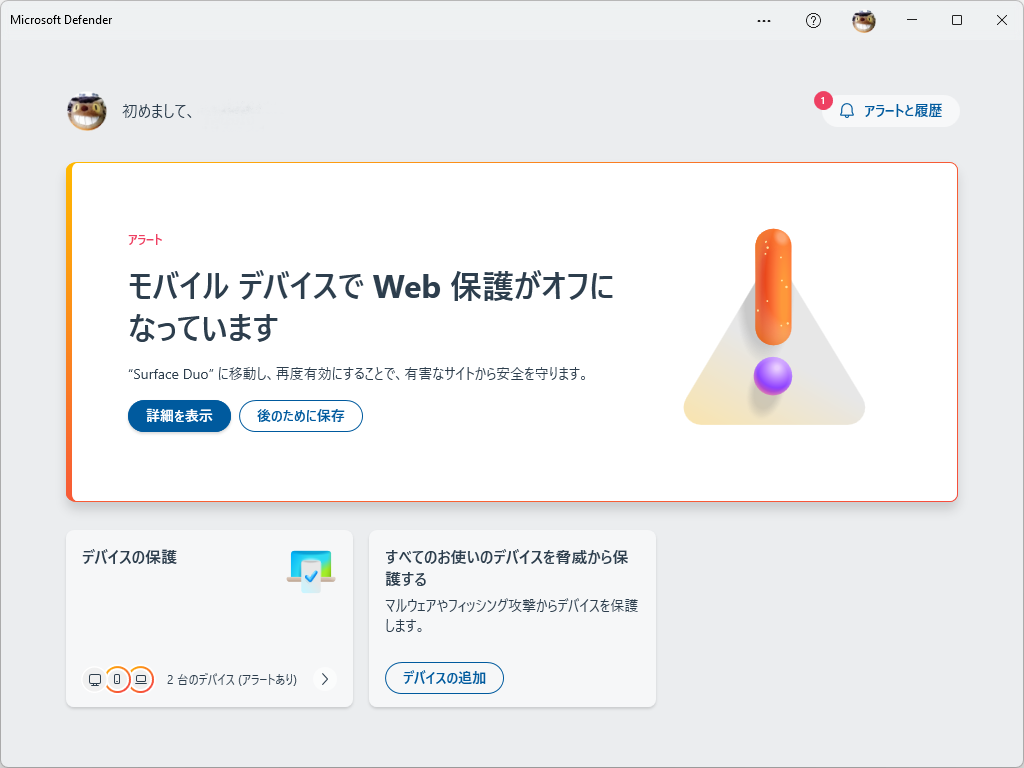This screenshot has height=768, width=1024.
Task: Open Help via the question mark icon
Action: click(x=812, y=20)
